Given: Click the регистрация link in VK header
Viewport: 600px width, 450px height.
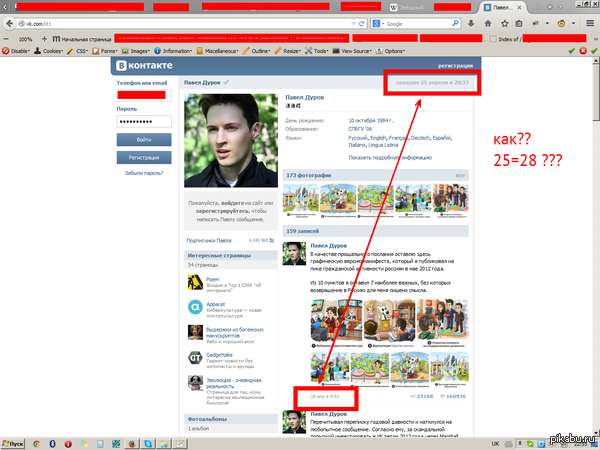Looking at the screenshot, I should point(455,66).
